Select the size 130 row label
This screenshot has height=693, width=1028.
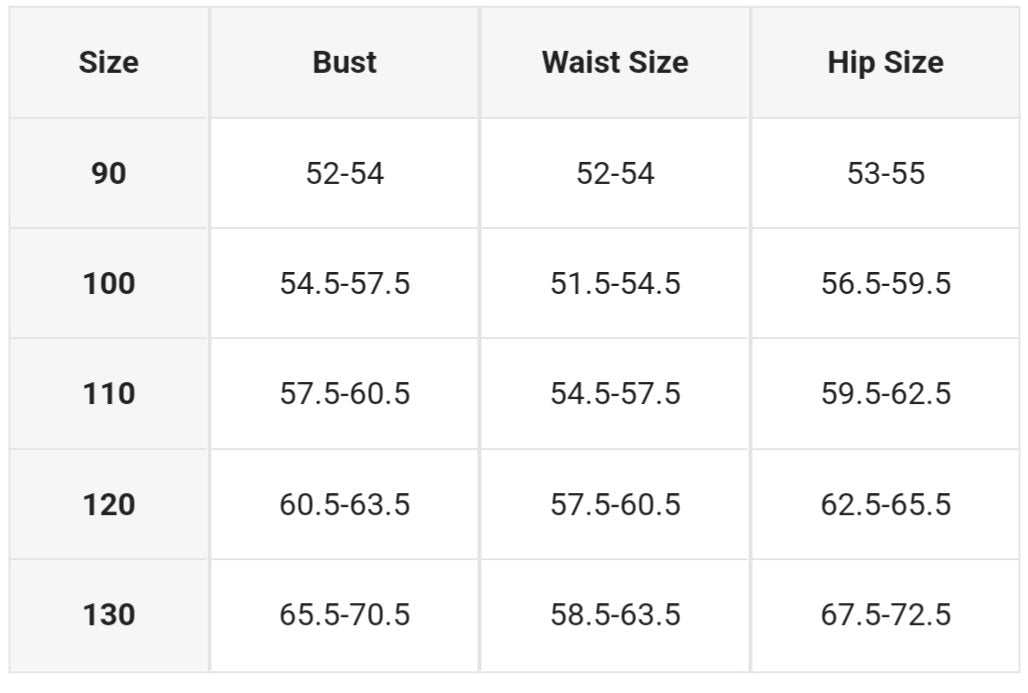pos(108,614)
